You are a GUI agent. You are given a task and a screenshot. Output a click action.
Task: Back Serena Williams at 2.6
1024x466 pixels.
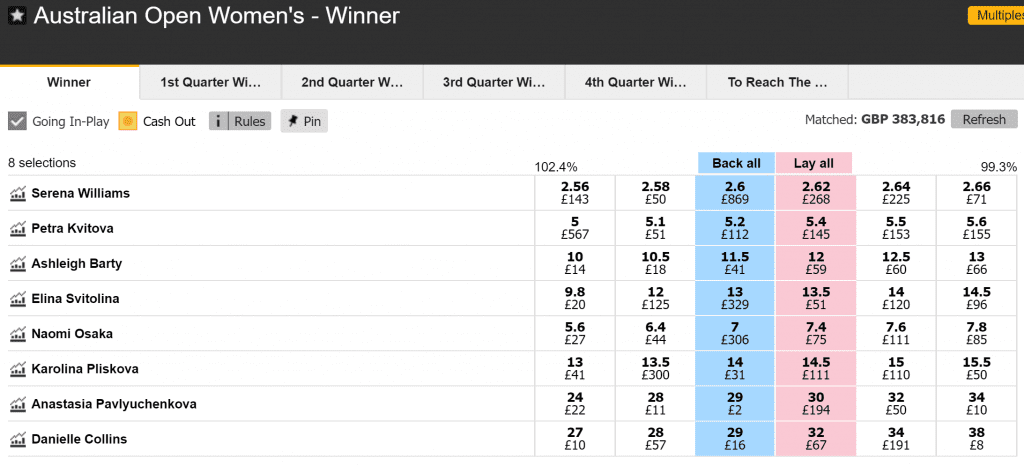point(736,193)
